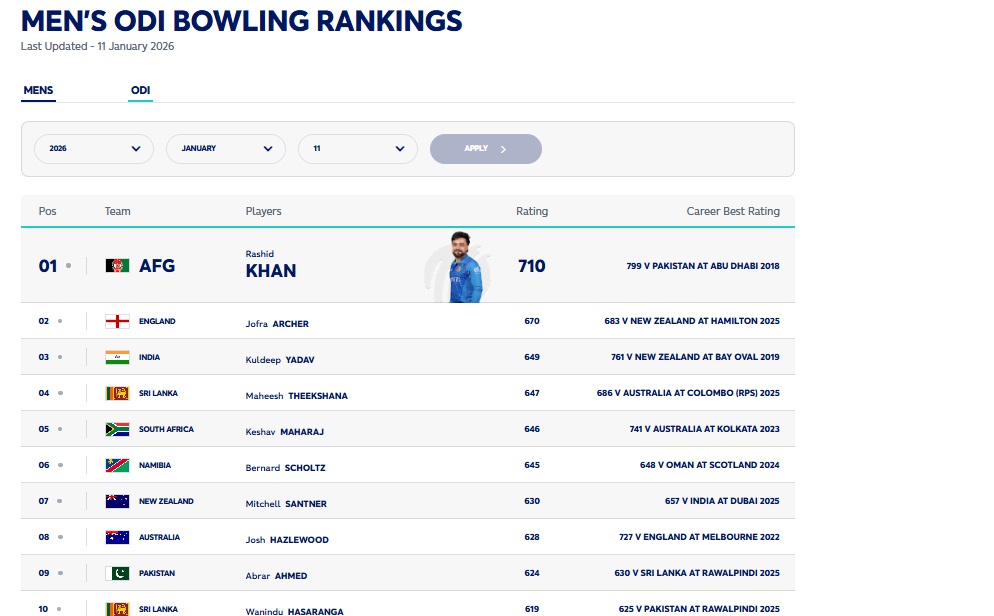Expand the day 11 dropdown
This screenshot has height=616, width=994.
358,149
